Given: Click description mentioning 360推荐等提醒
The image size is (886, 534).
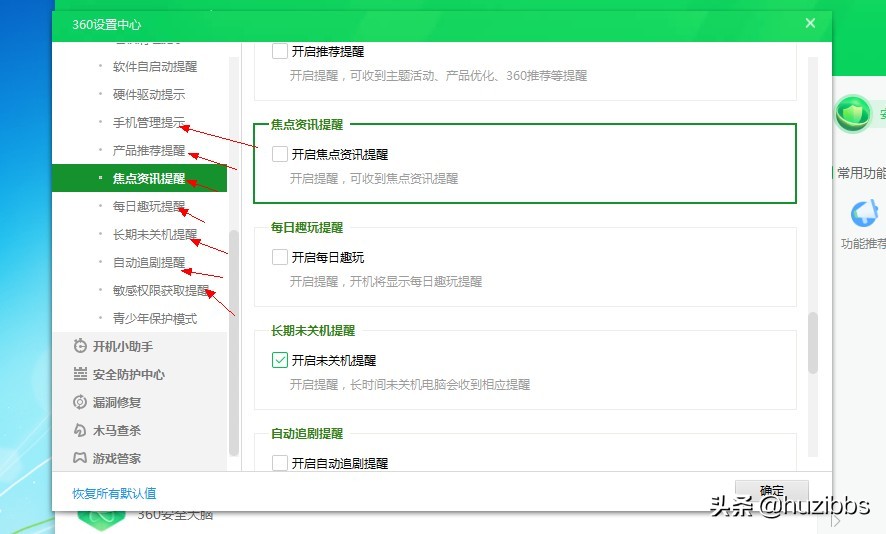Looking at the screenshot, I should [x=438, y=76].
